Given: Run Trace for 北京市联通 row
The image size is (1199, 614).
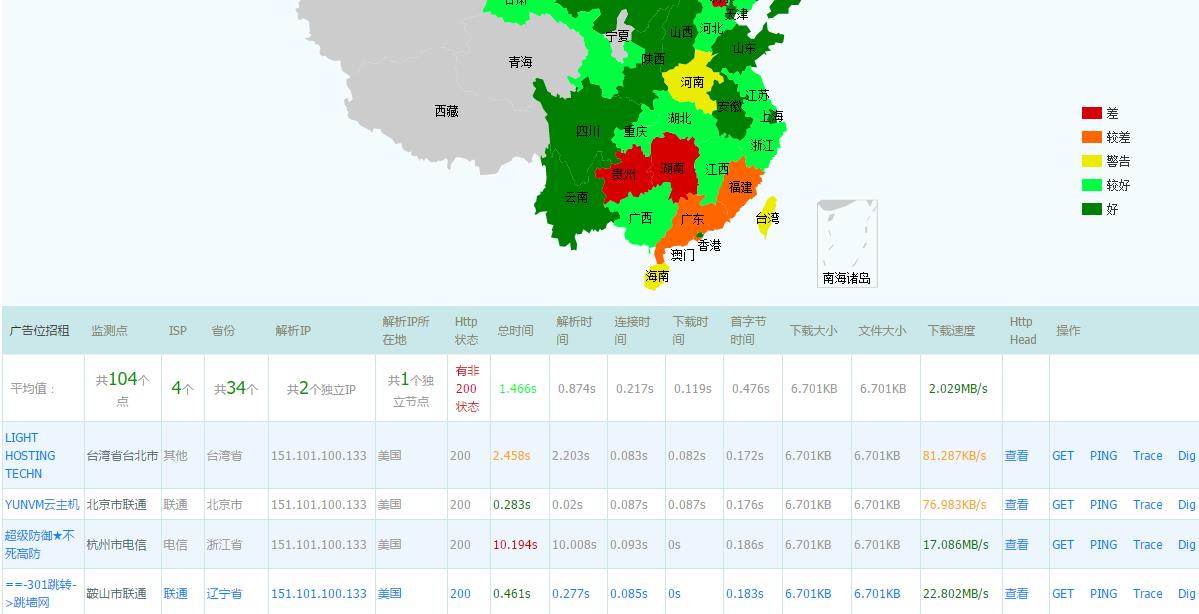Looking at the screenshot, I should (1148, 505).
